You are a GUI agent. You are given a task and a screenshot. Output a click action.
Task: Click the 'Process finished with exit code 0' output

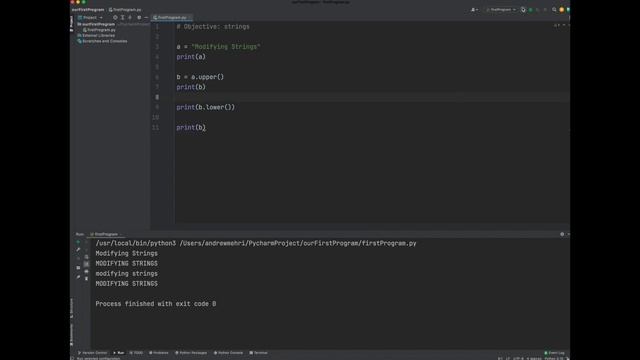(x=156, y=304)
